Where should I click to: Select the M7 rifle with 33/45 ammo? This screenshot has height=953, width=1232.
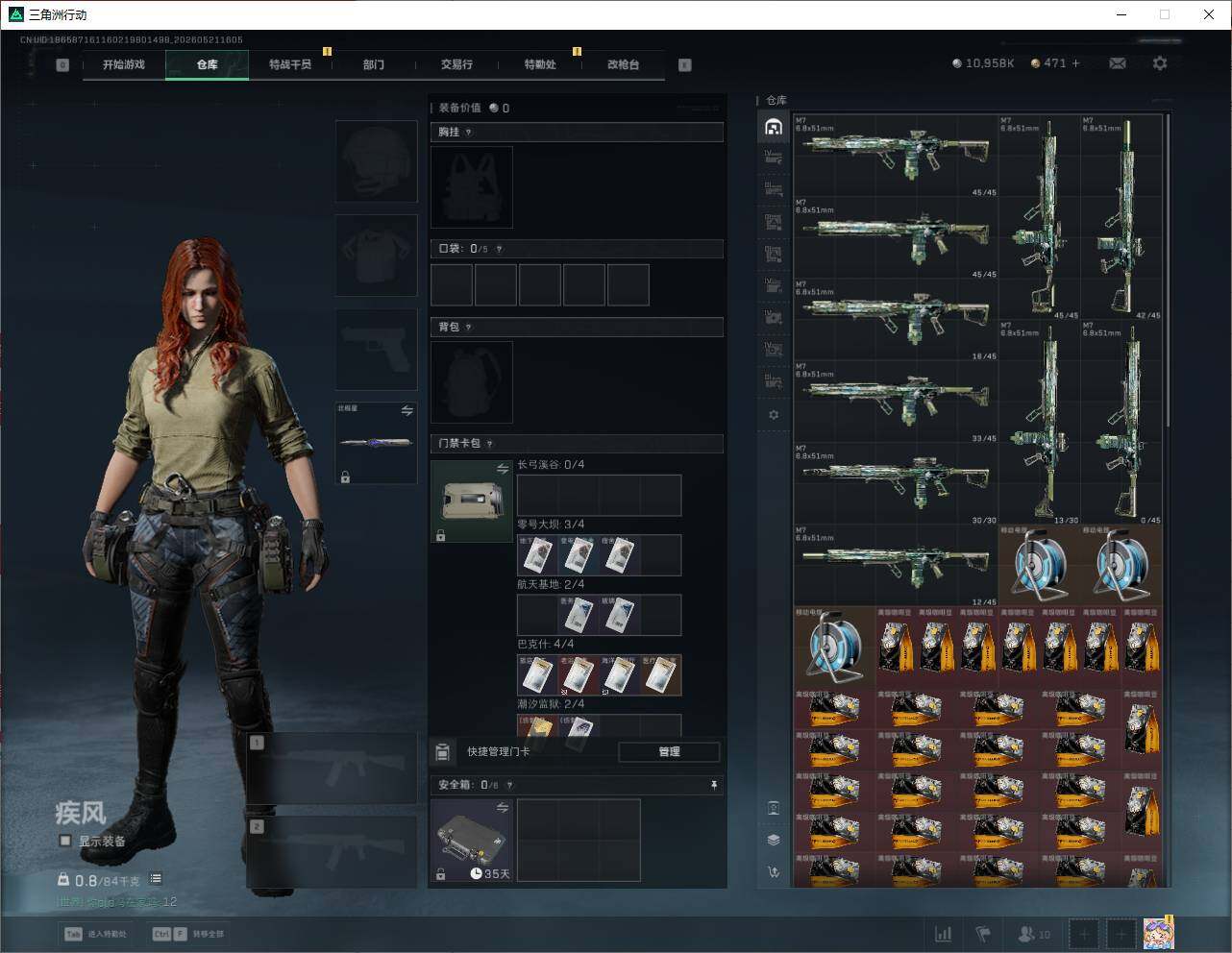[x=896, y=402]
